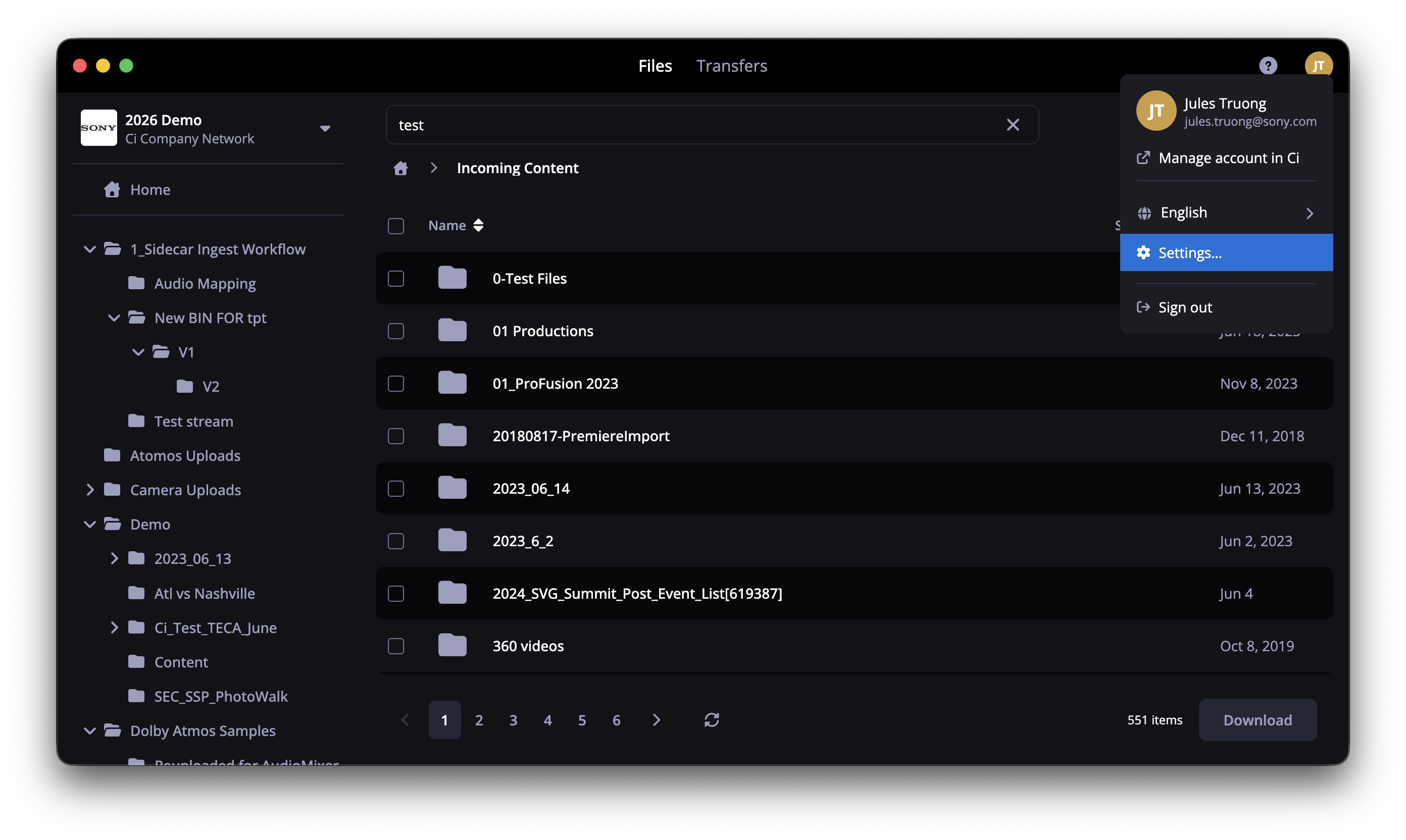Switch to the Transfers tab
Screen dimensions: 1406x840
pos(731,66)
